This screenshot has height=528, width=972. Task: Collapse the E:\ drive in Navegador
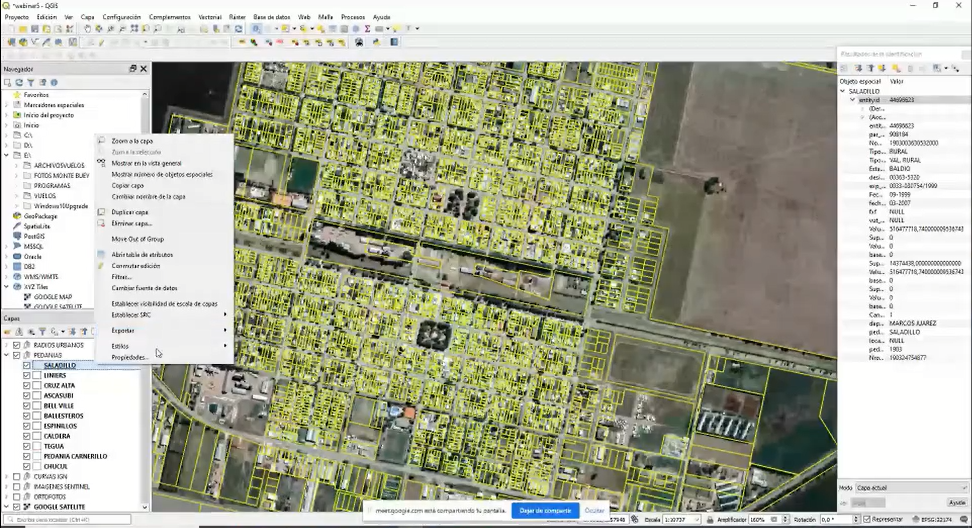click(x=7, y=155)
